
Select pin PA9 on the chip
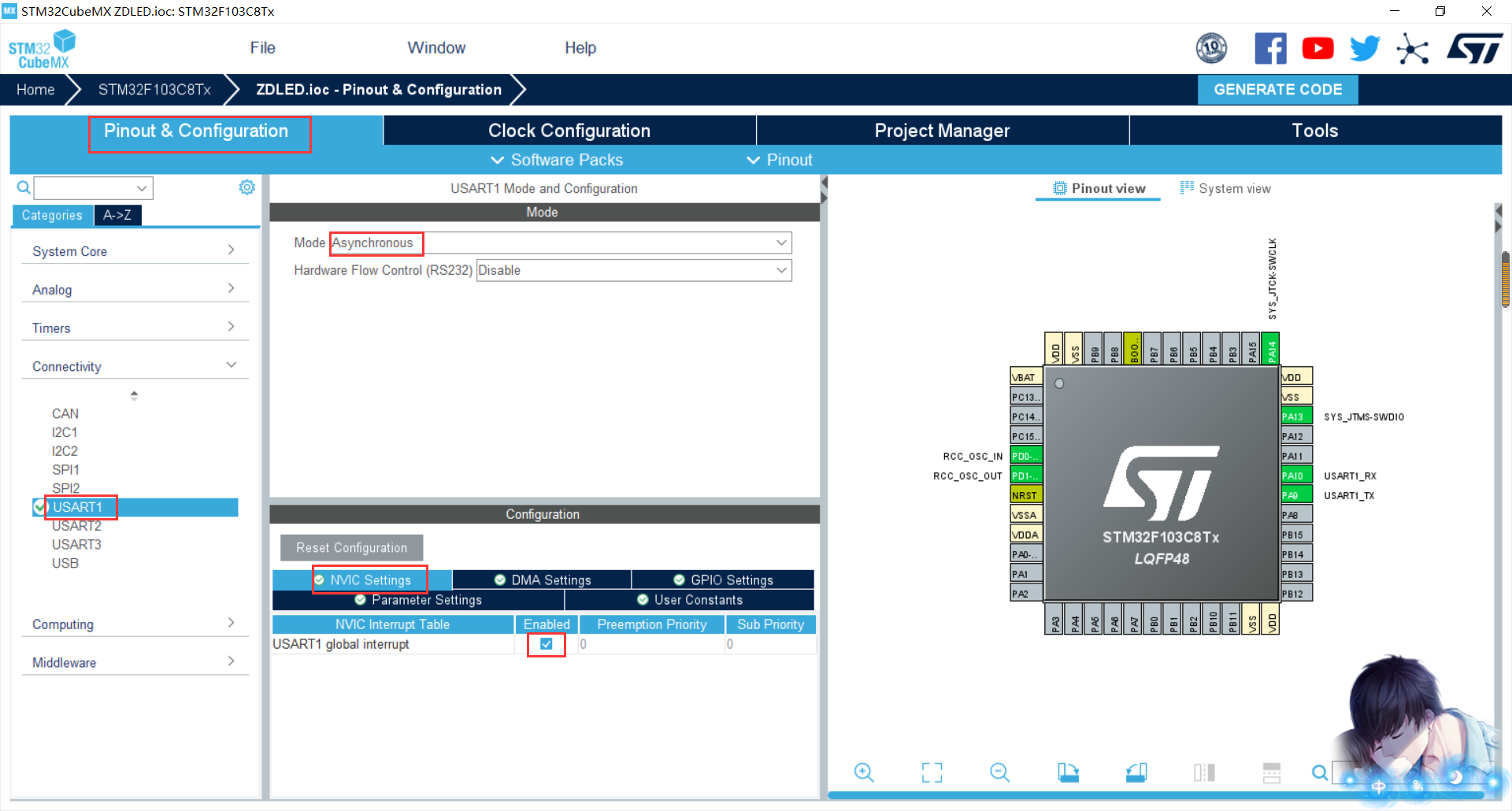tap(1296, 495)
